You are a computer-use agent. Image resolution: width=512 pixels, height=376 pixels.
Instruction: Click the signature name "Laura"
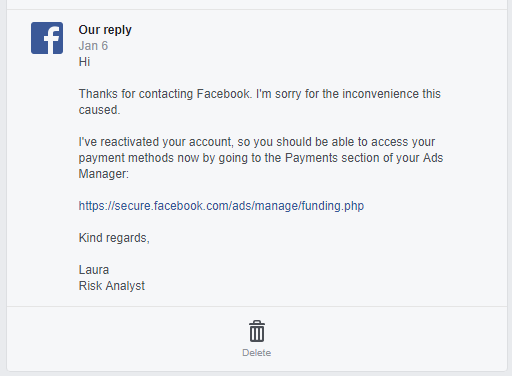pyautogui.click(x=94, y=270)
